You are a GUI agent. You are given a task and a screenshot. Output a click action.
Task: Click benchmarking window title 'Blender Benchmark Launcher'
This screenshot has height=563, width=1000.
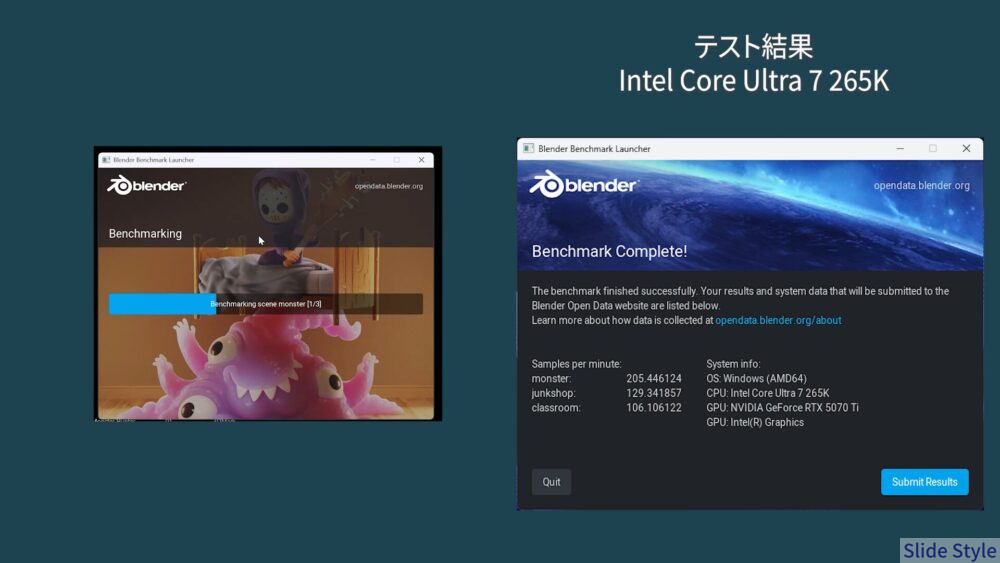click(154, 160)
